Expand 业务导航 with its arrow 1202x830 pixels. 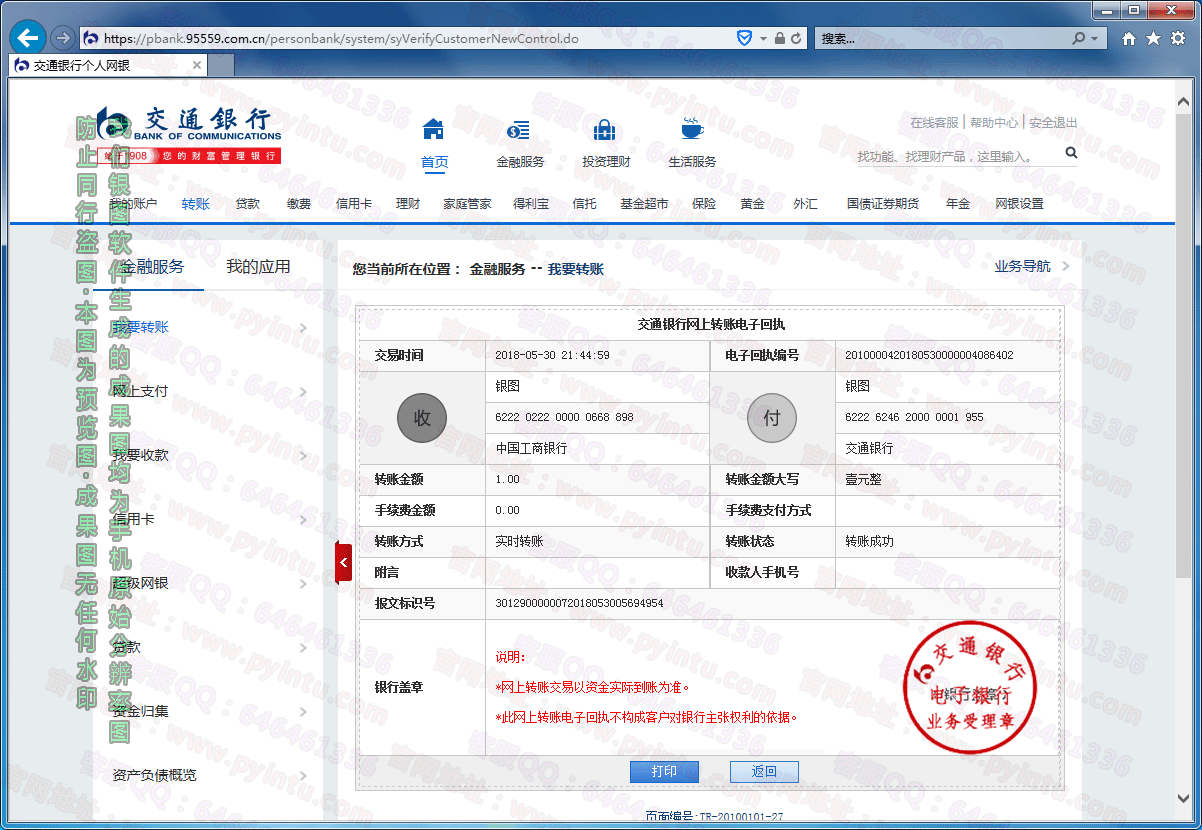[1065, 267]
